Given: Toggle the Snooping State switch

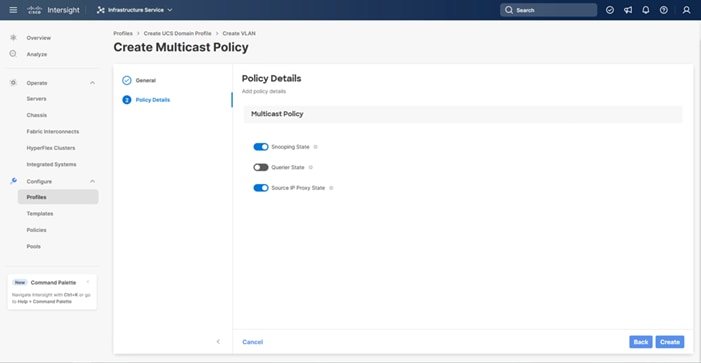Looking at the screenshot, I should pos(261,147).
